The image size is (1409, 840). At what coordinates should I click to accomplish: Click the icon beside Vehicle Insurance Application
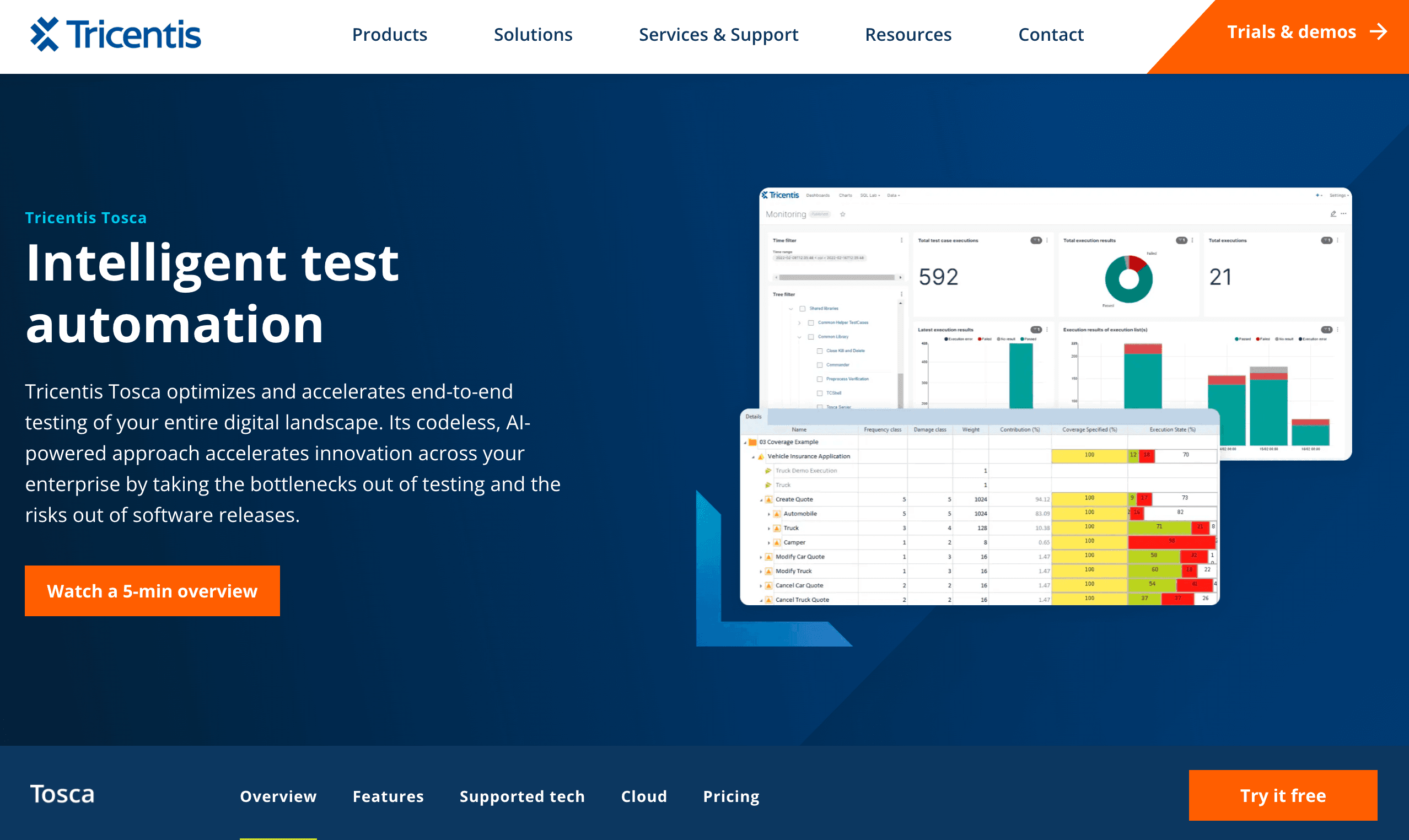[x=761, y=456]
